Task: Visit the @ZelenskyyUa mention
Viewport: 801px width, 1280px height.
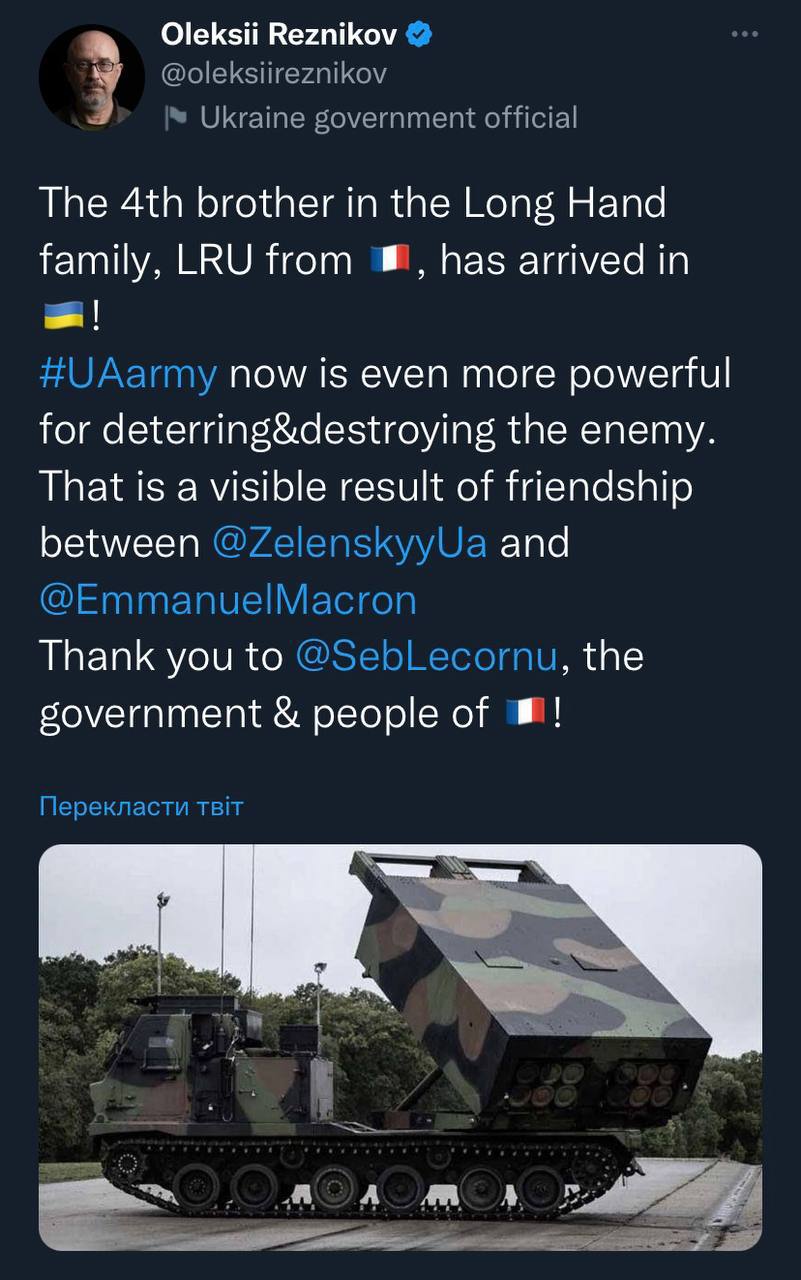Action: point(350,543)
